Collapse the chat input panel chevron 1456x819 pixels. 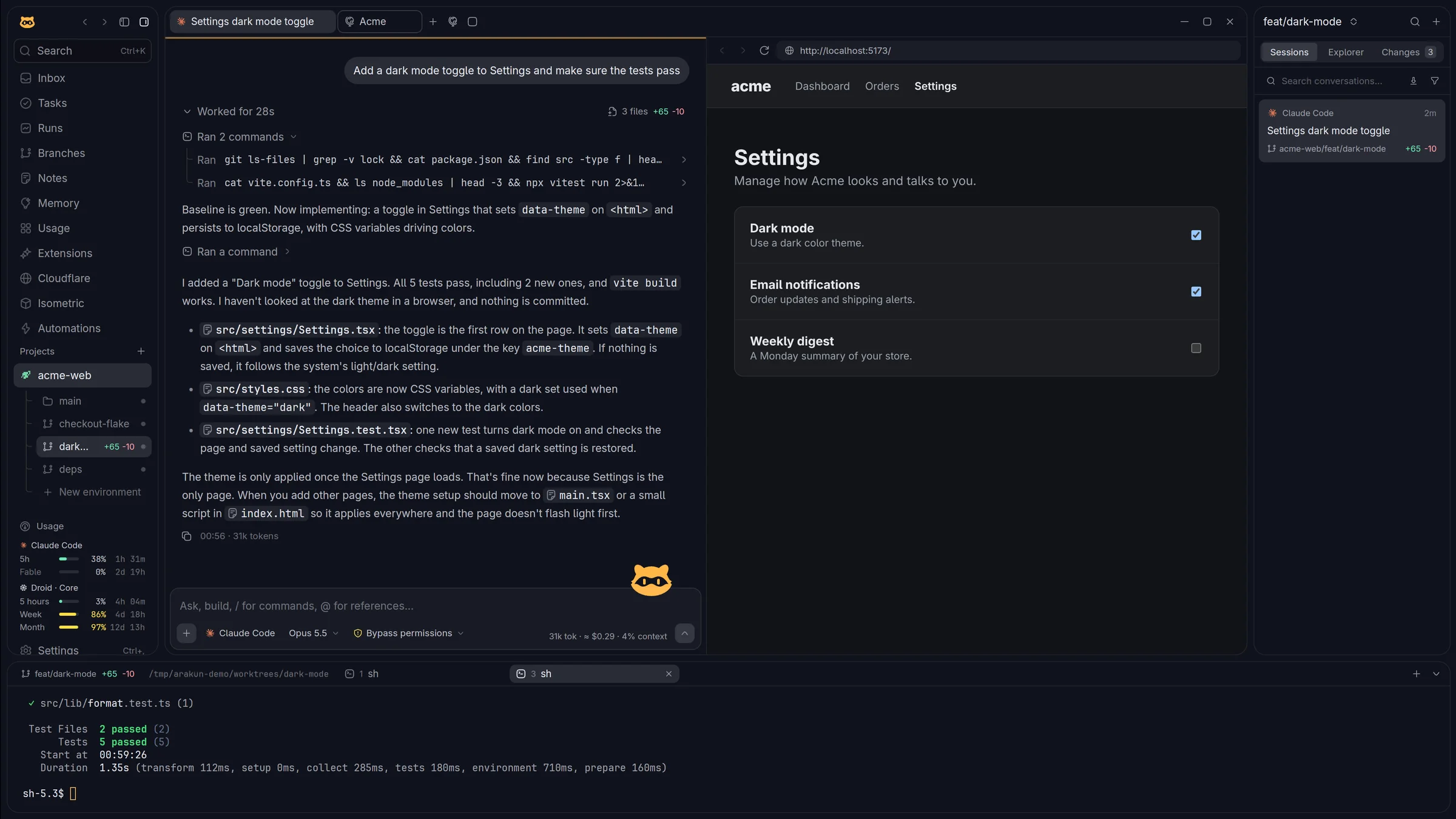[x=684, y=633]
